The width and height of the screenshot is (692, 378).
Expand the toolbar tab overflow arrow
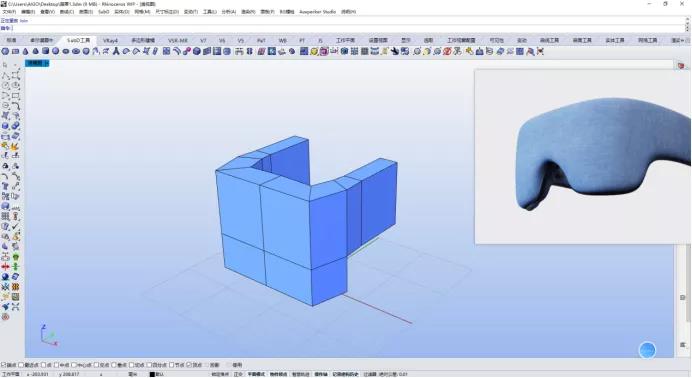[x=684, y=40]
